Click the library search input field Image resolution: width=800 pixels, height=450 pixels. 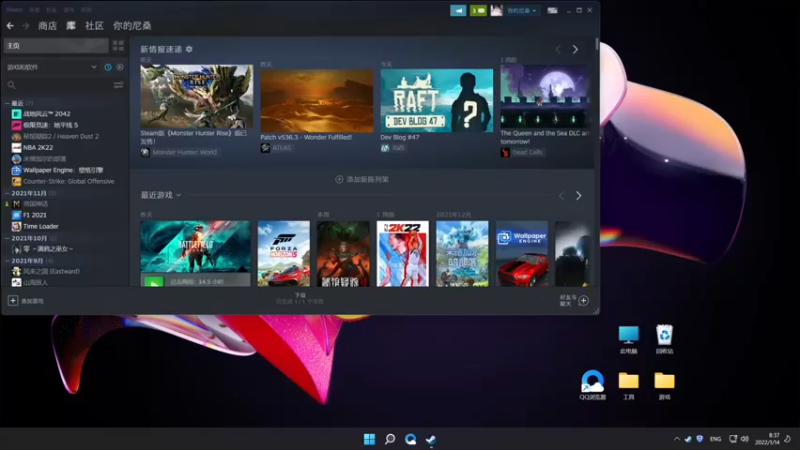tap(64, 85)
